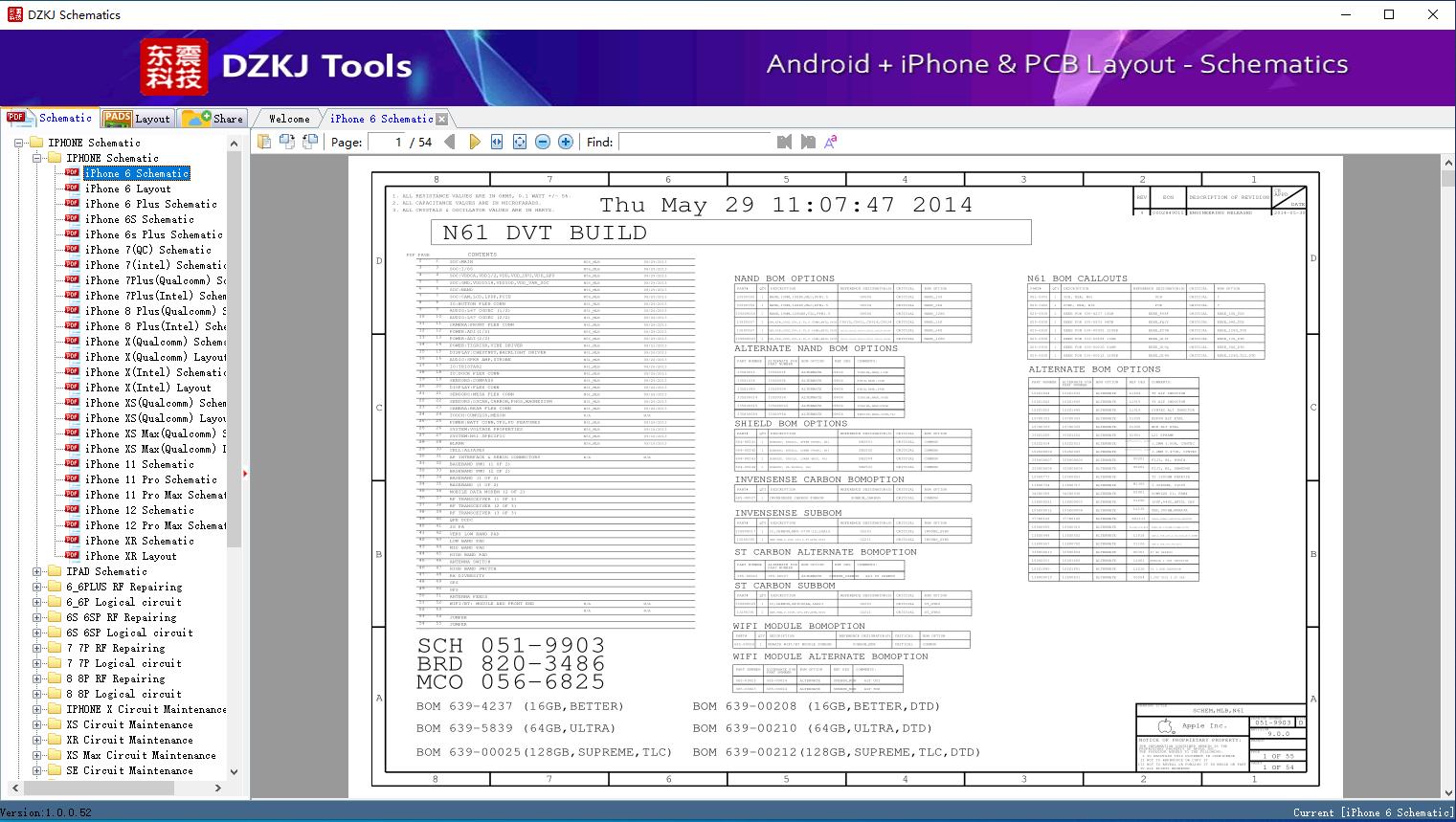Open the Share panel tab
The height and width of the screenshot is (822, 1456).
213,118
